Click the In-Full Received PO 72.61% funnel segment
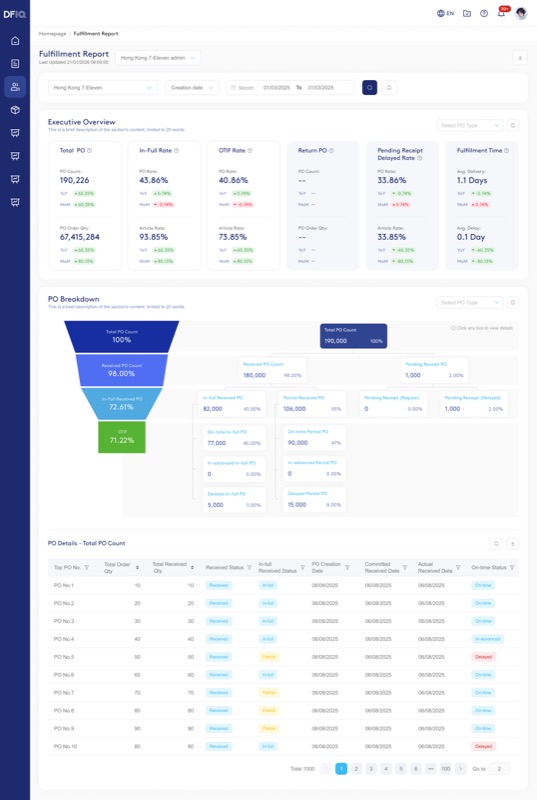Screen dimensions: 537x800 coord(121,404)
